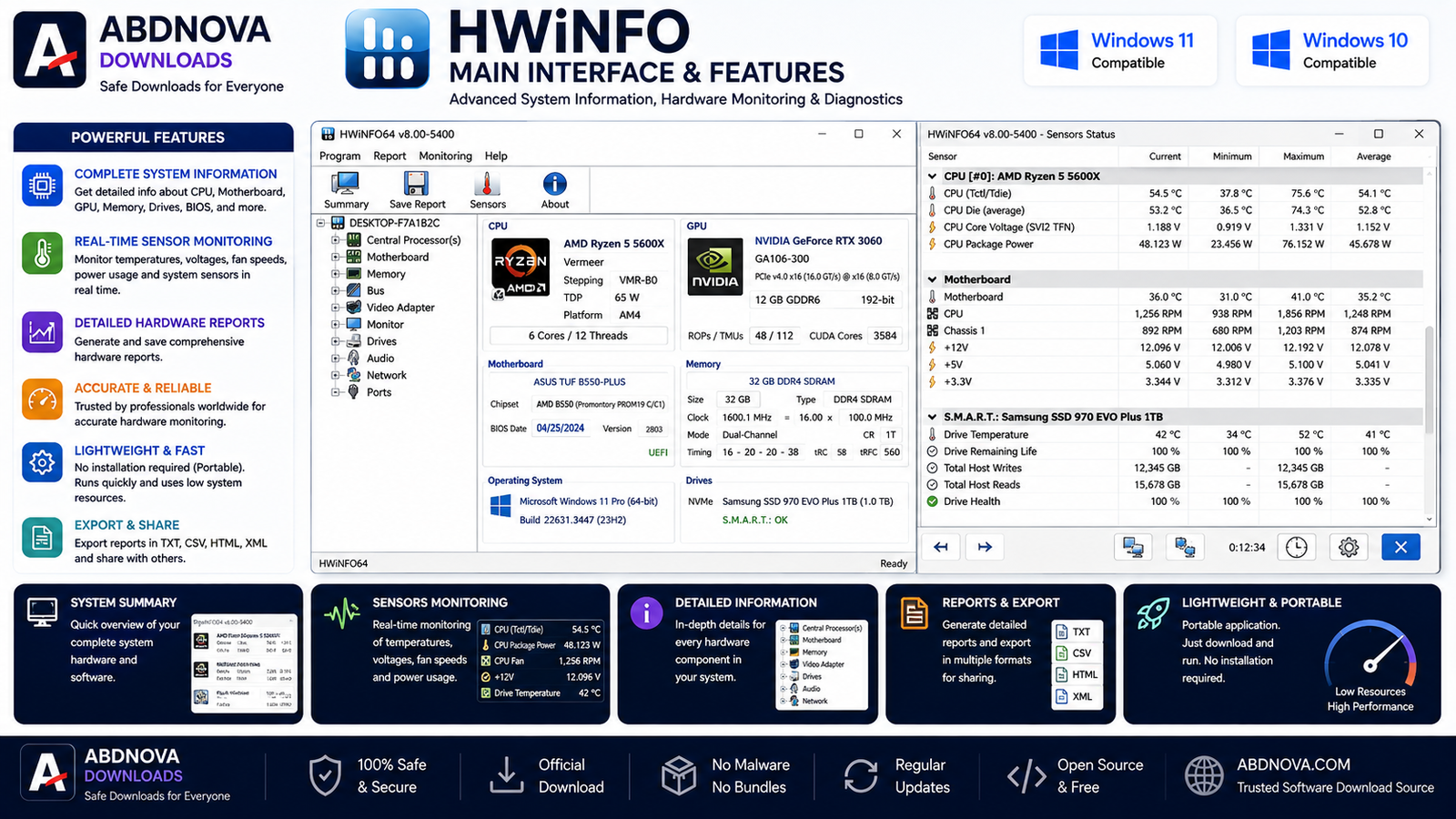Screen dimensions: 1456x819
Task: Click the Windows 11 Compatible badge
Action: (x=1120, y=51)
